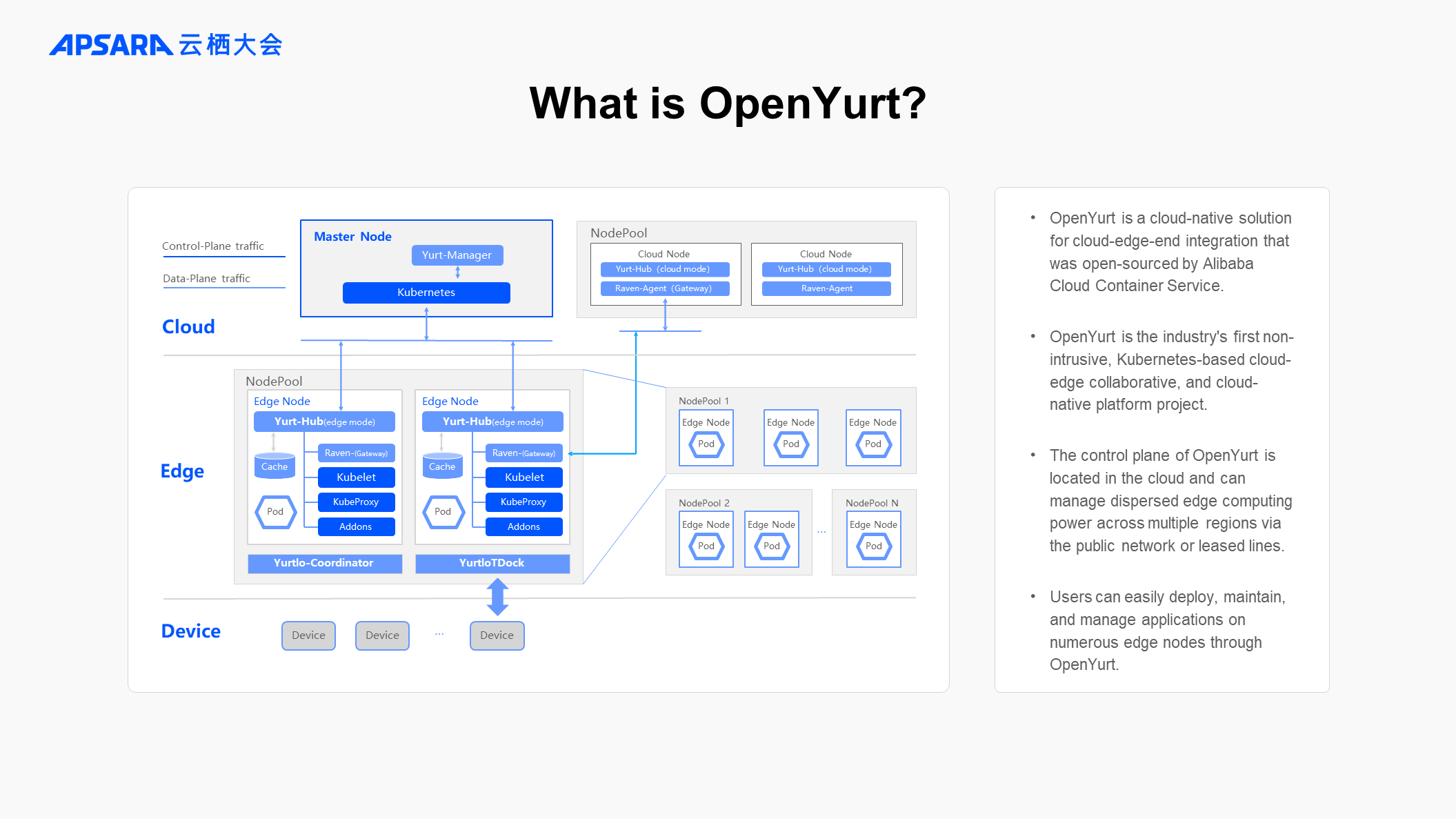Click the "Control-Plane traffic" legend label

[213, 246]
